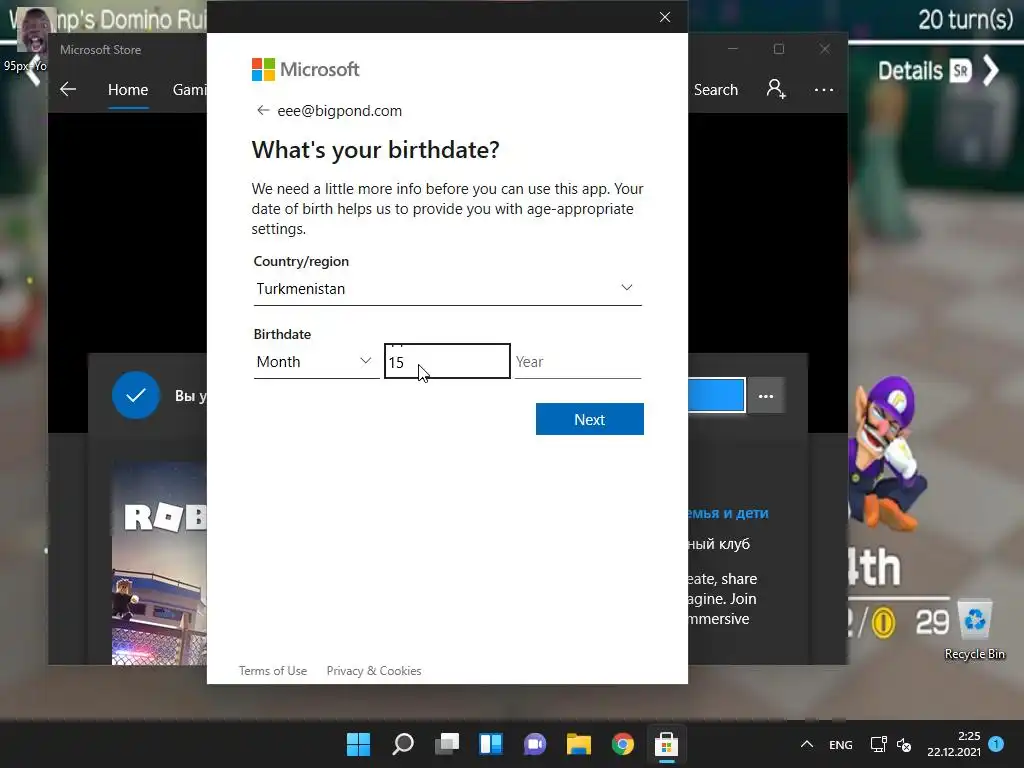Viewport: 1024px width, 768px height.
Task: Click the blue checkmark circle in the Store
Action: 136,395
